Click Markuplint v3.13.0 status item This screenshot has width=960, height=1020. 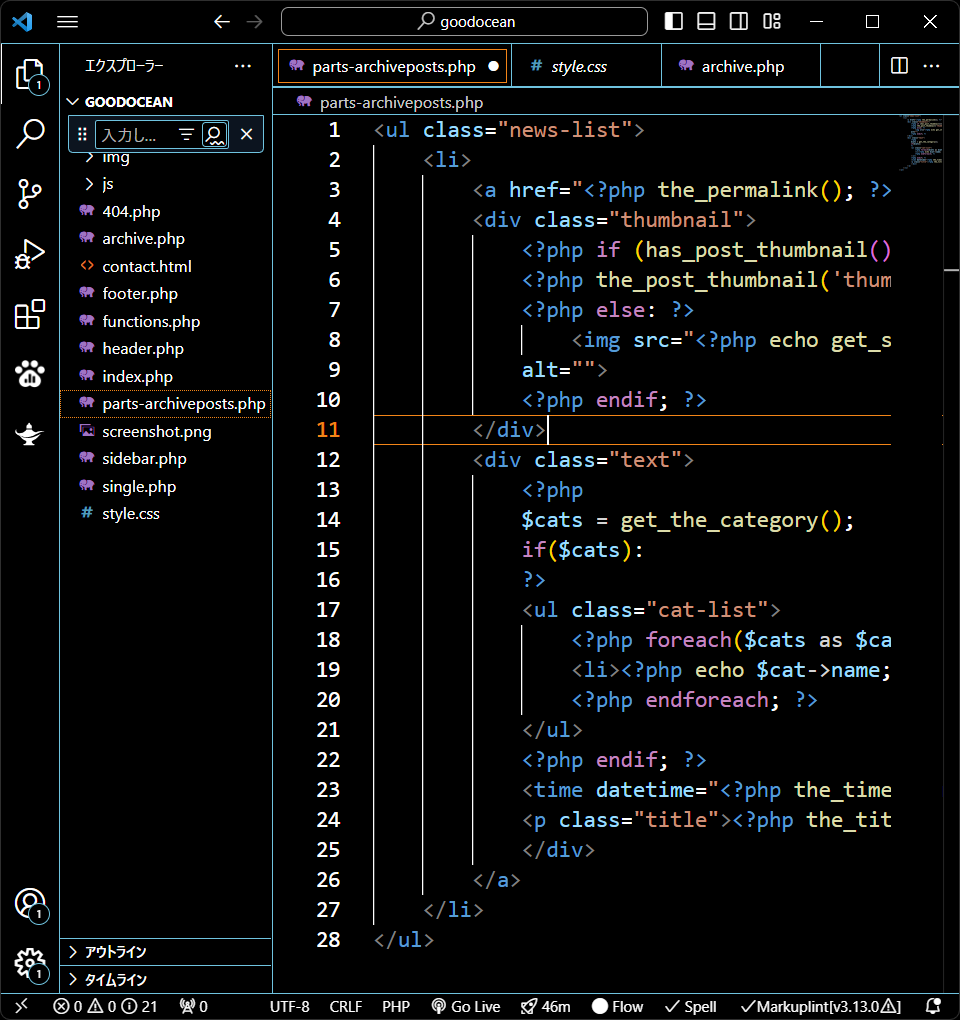(821, 1006)
